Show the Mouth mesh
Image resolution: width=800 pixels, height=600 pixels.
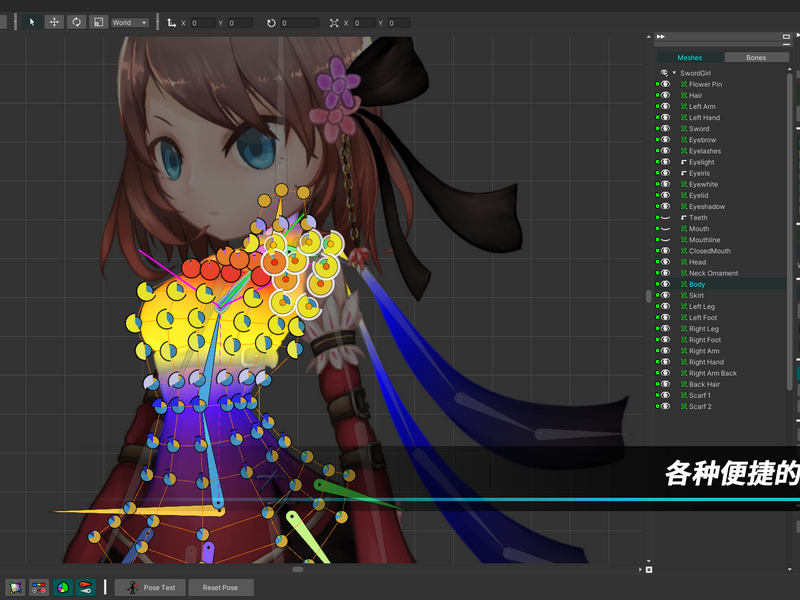tap(665, 229)
